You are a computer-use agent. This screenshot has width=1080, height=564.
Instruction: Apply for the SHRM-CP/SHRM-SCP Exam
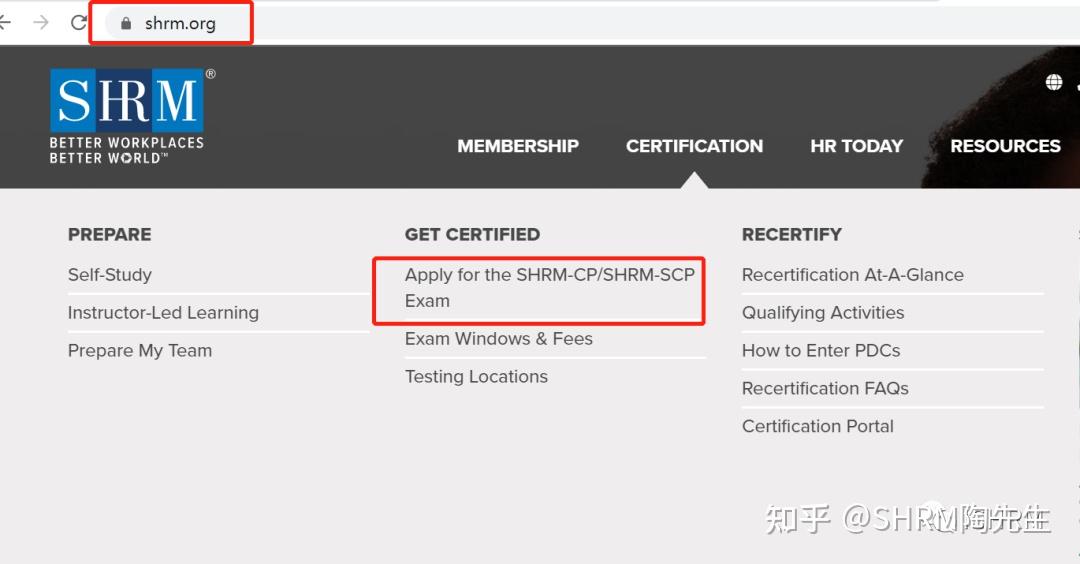pyautogui.click(x=549, y=288)
